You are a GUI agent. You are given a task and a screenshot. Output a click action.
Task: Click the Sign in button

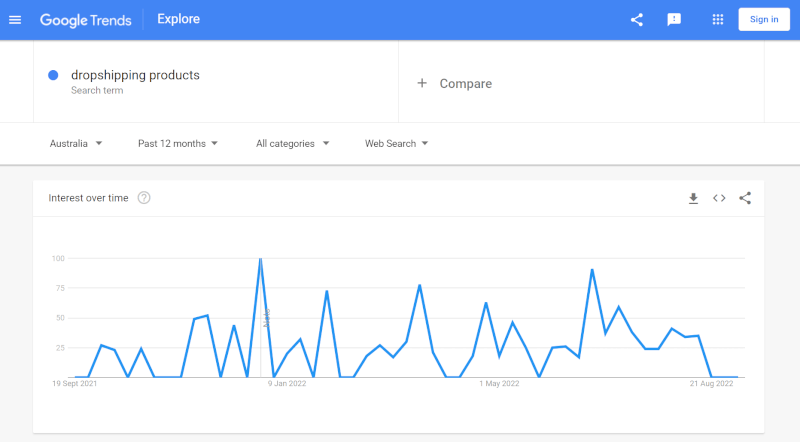tap(764, 19)
